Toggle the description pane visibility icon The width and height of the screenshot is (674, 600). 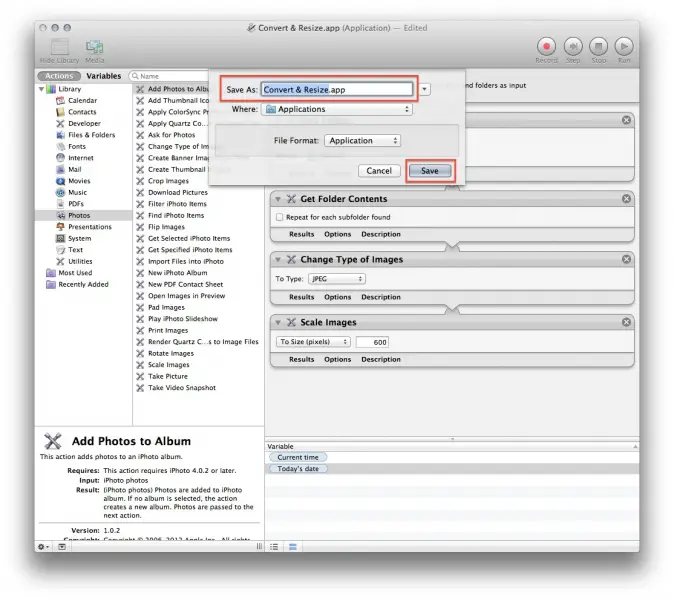(x=62, y=547)
